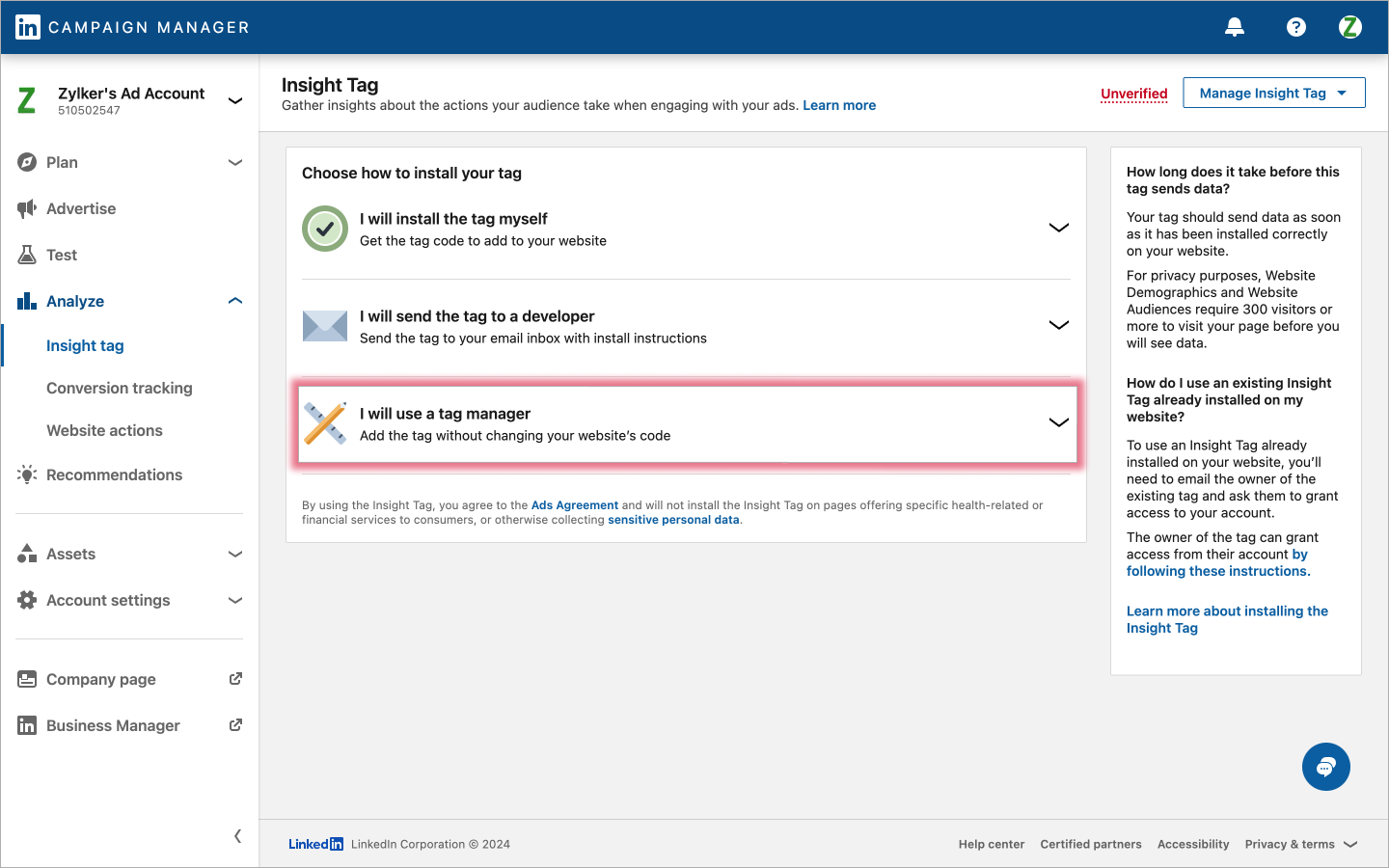Click the Company page external link icon
This screenshot has width=1389, height=868.
(235, 679)
